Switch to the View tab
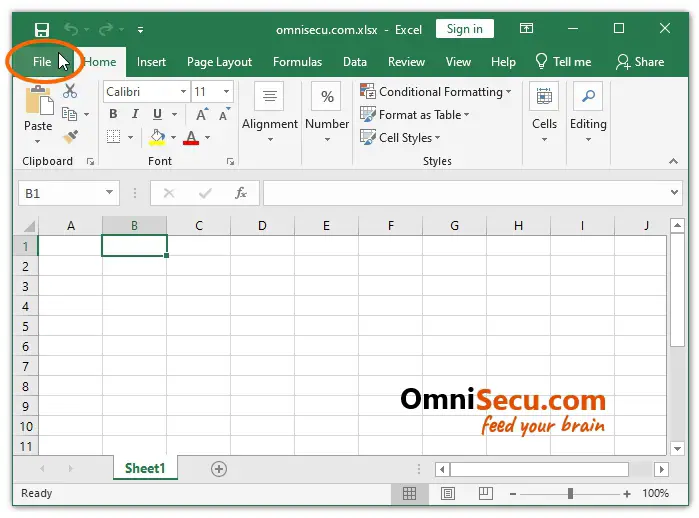 [458, 62]
